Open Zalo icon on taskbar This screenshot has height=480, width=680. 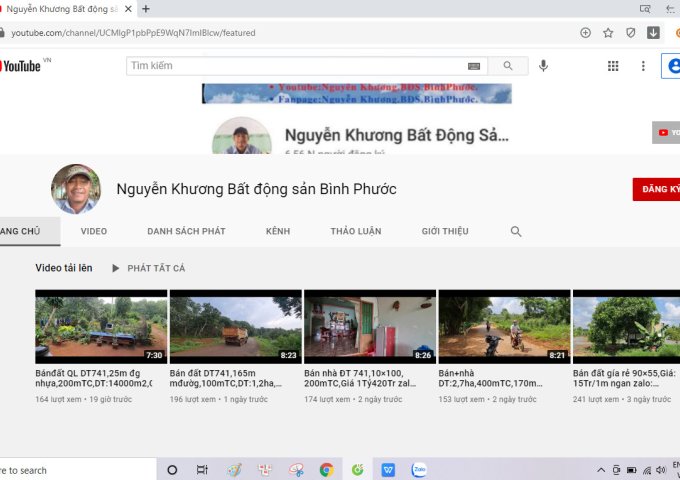pos(419,470)
